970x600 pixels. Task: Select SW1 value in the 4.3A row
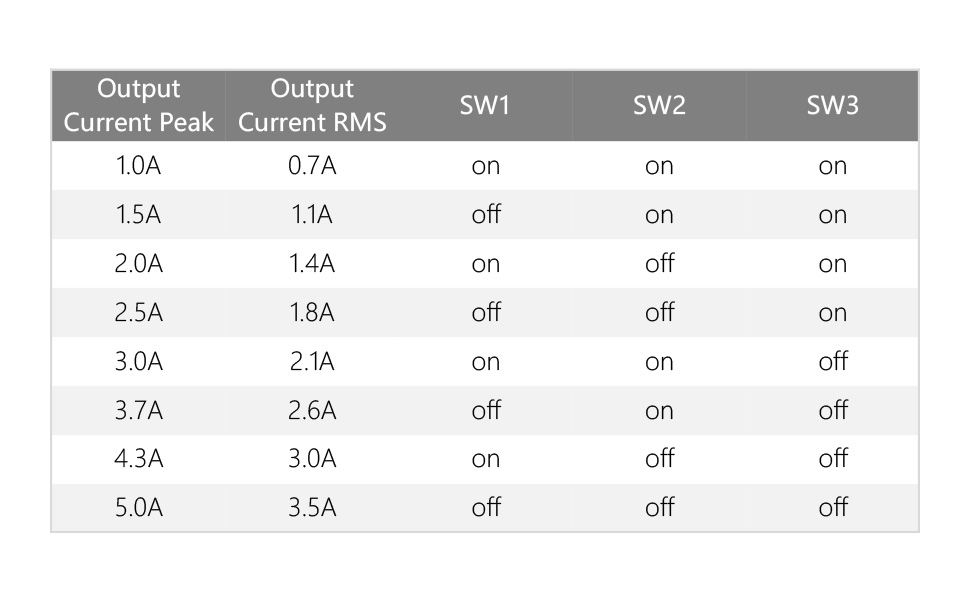click(x=486, y=459)
